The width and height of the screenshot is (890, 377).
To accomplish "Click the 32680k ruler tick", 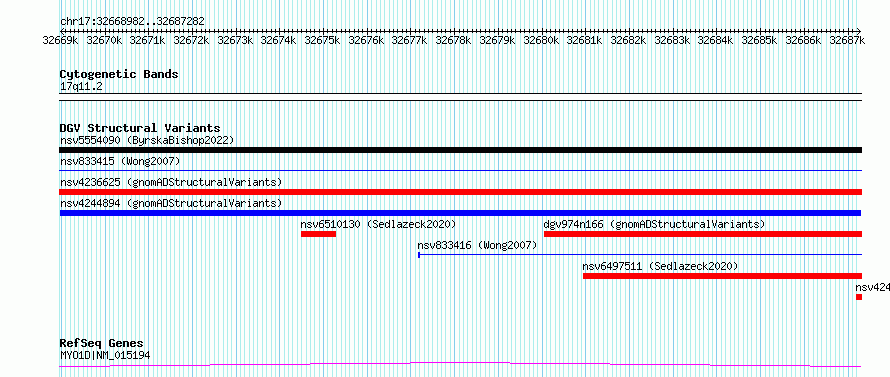I will pyautogui.click(x=541, y=40).
